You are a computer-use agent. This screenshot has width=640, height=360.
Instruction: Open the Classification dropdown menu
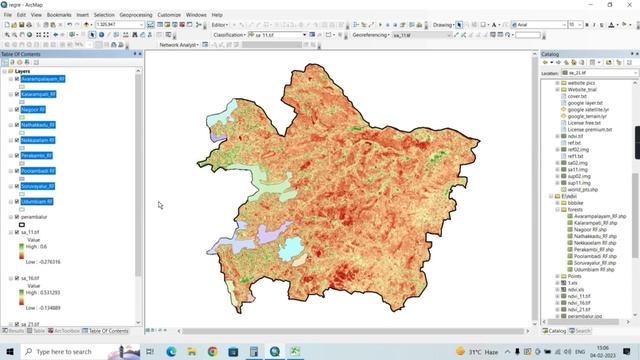tap(229, 35)
